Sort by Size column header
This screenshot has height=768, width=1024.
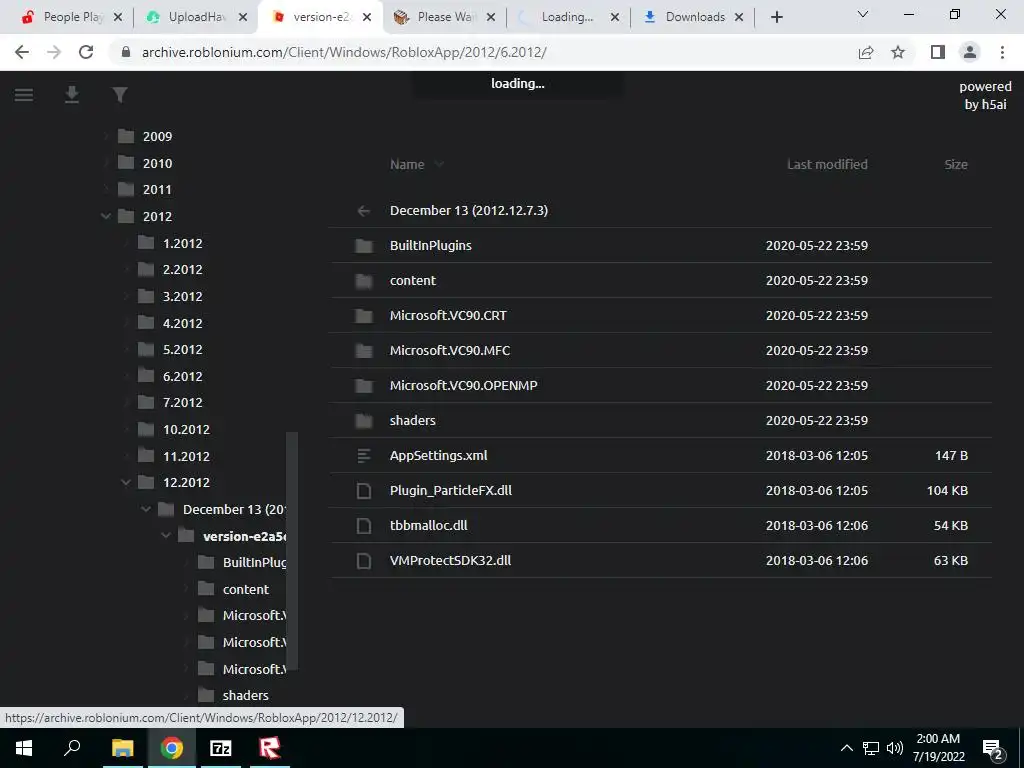pyautogui.click(x=955, y=165)
